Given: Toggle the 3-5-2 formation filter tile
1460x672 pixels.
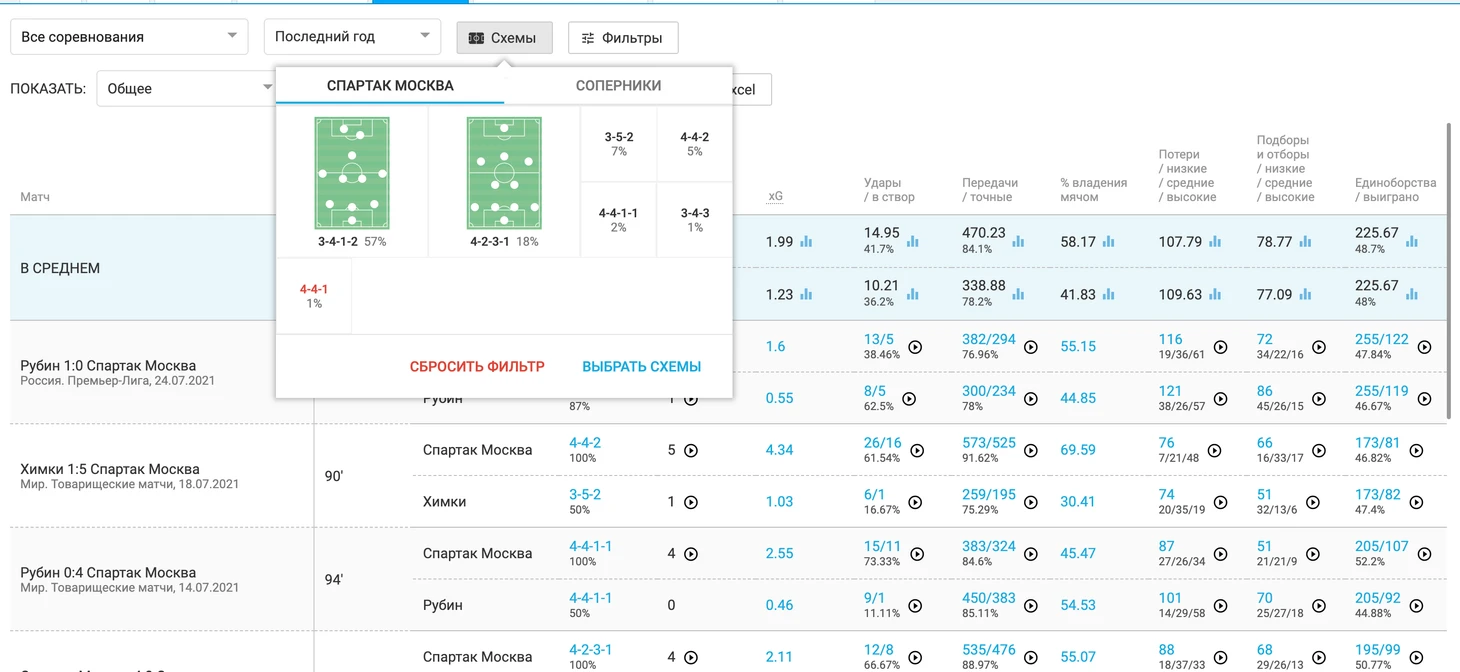Looking at the screenshot, I should 618,144.
